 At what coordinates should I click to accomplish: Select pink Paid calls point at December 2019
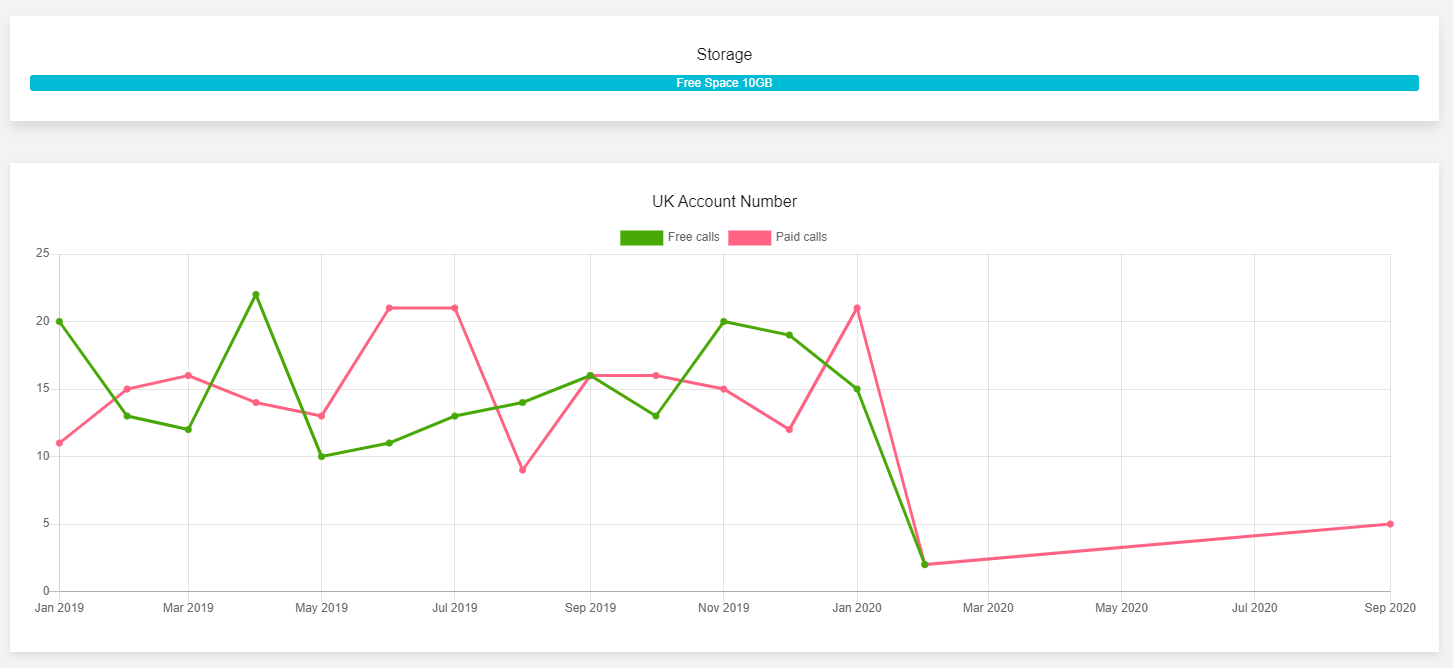coord(789,429)
